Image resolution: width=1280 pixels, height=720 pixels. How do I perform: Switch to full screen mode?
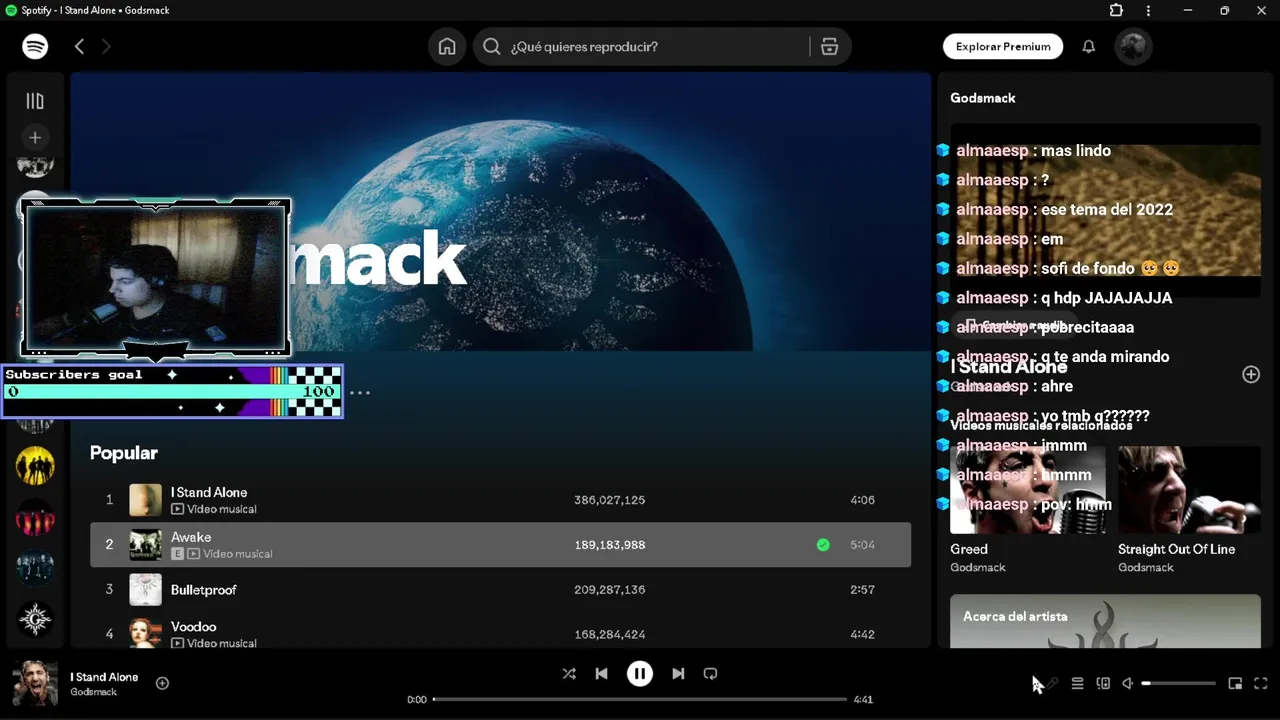pos(1261,684)
